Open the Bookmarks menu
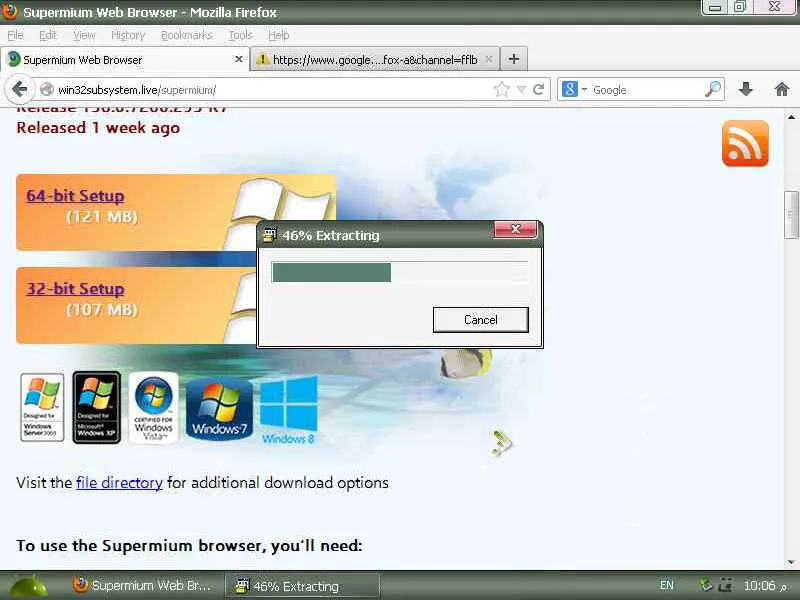 click(187, 35)
